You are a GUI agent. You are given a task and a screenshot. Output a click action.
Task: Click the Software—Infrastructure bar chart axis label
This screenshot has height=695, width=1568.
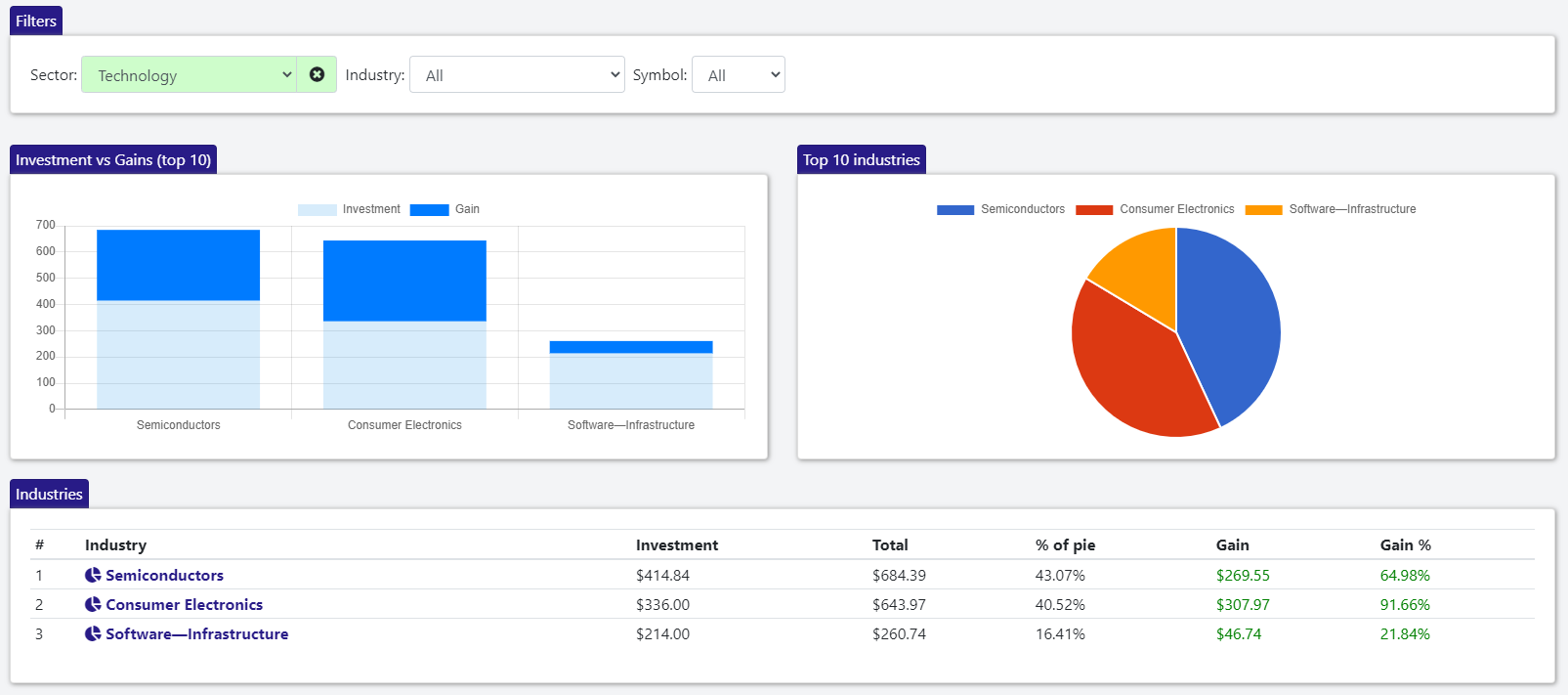pyautogui.click(x=631, y=425)
